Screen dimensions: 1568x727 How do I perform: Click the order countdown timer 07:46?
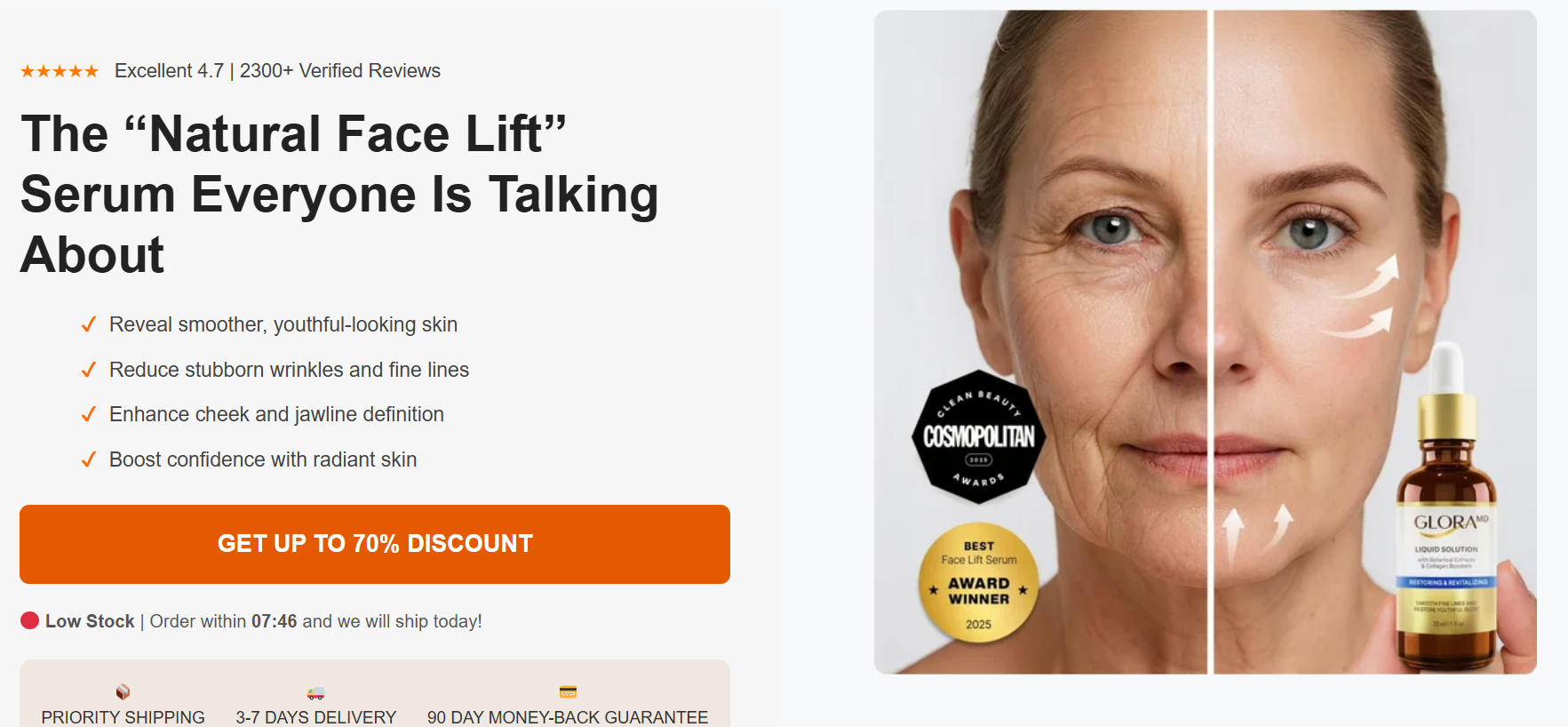pyautogui.click(x=275, y=621)
